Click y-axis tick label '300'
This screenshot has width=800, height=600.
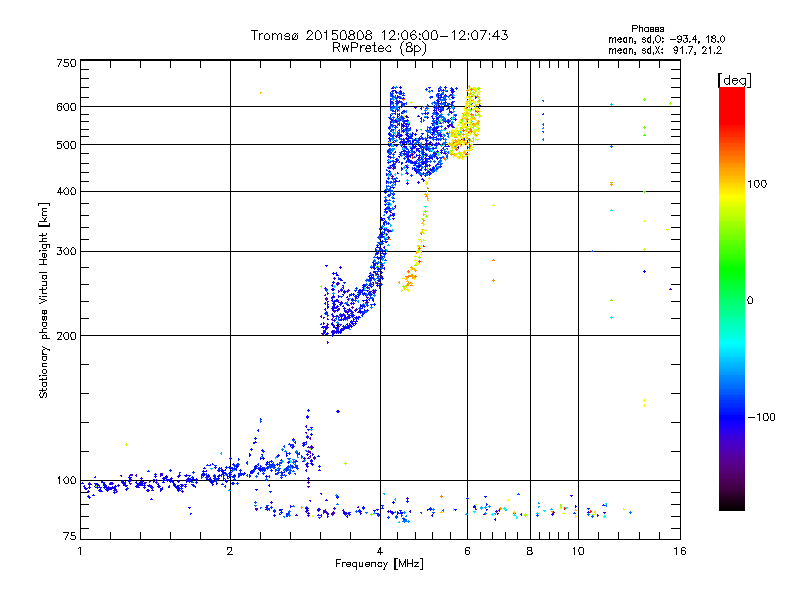pos(66,251)
